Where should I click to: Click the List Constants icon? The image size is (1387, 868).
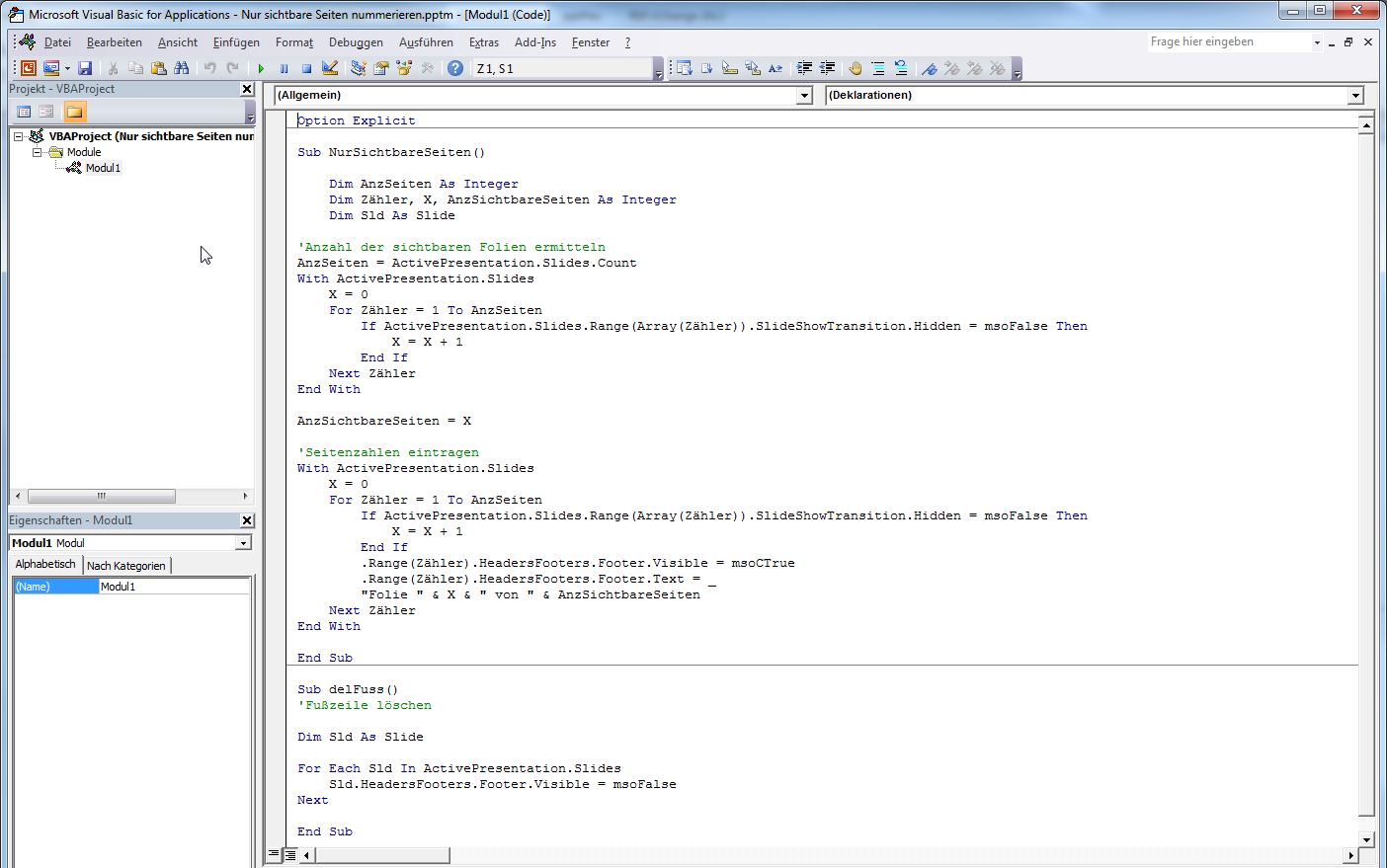(706, 68)
